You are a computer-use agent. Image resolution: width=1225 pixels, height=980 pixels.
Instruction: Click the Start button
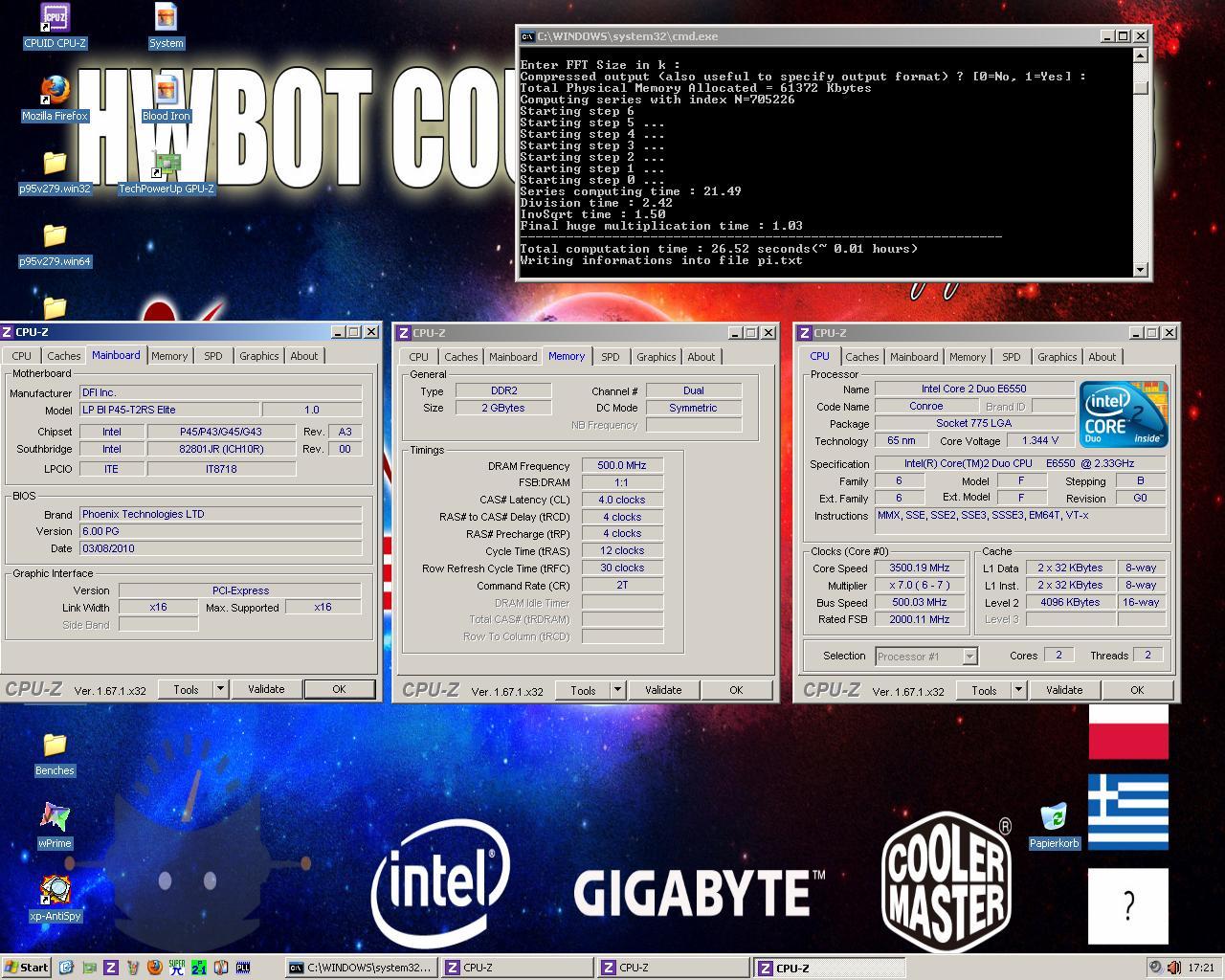27,968
